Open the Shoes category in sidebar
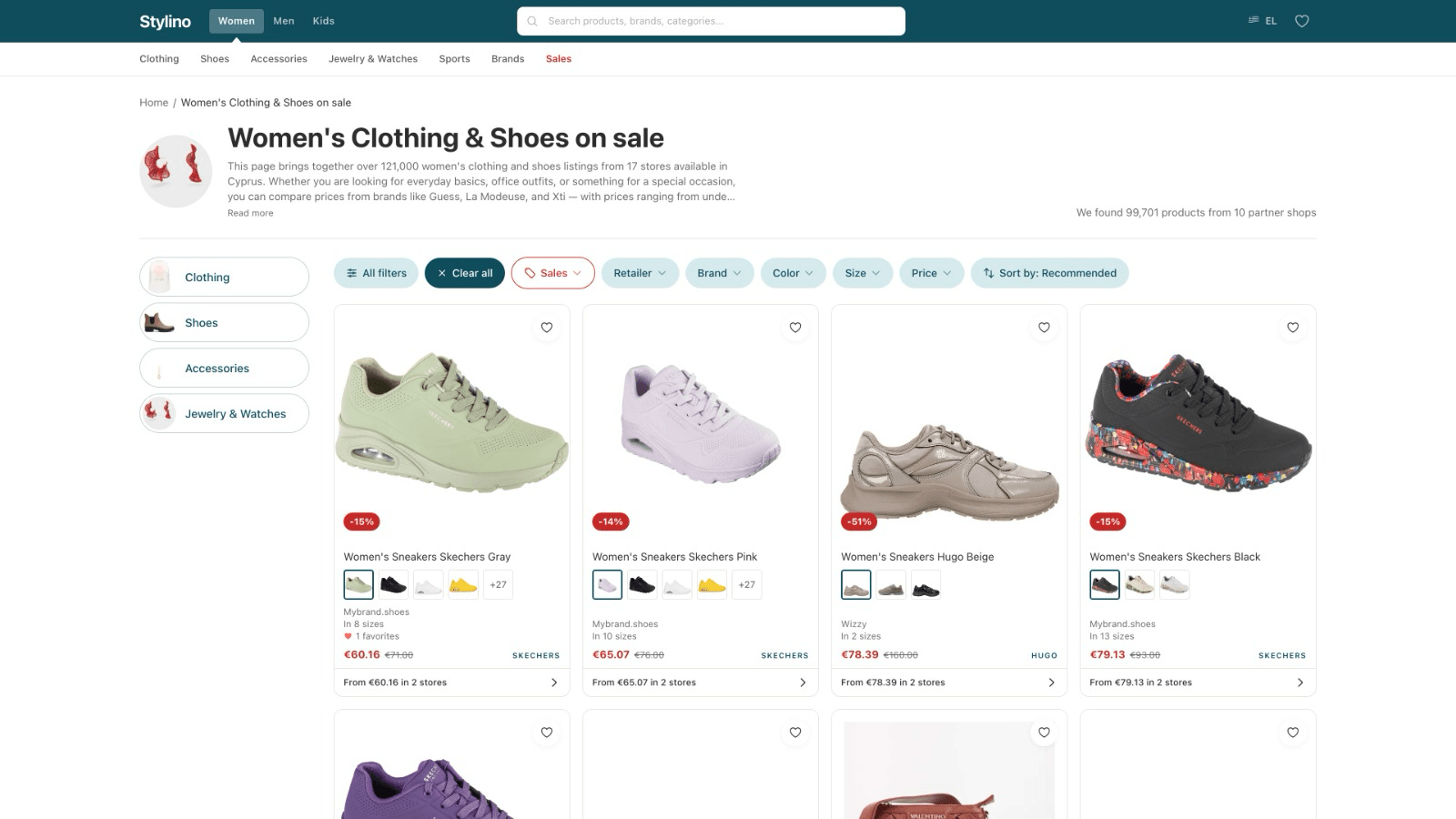 pos(224,323)
